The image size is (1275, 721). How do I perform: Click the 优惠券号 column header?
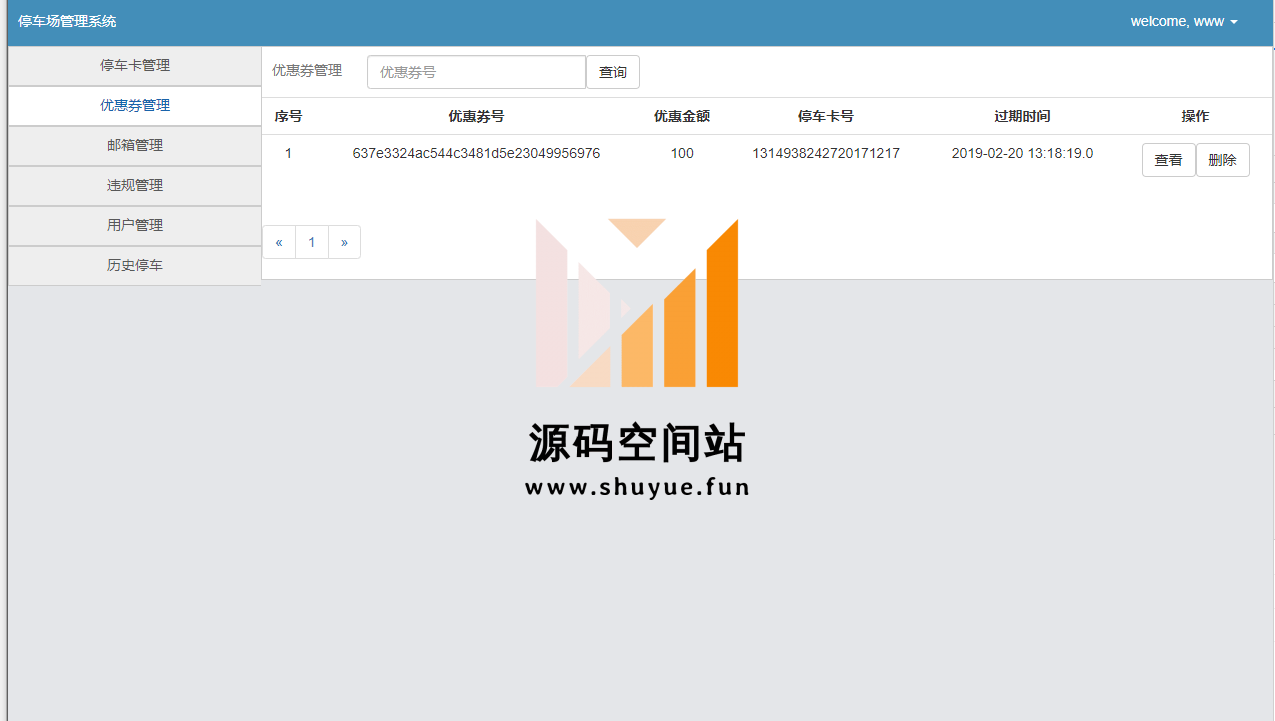pos(476,116)
